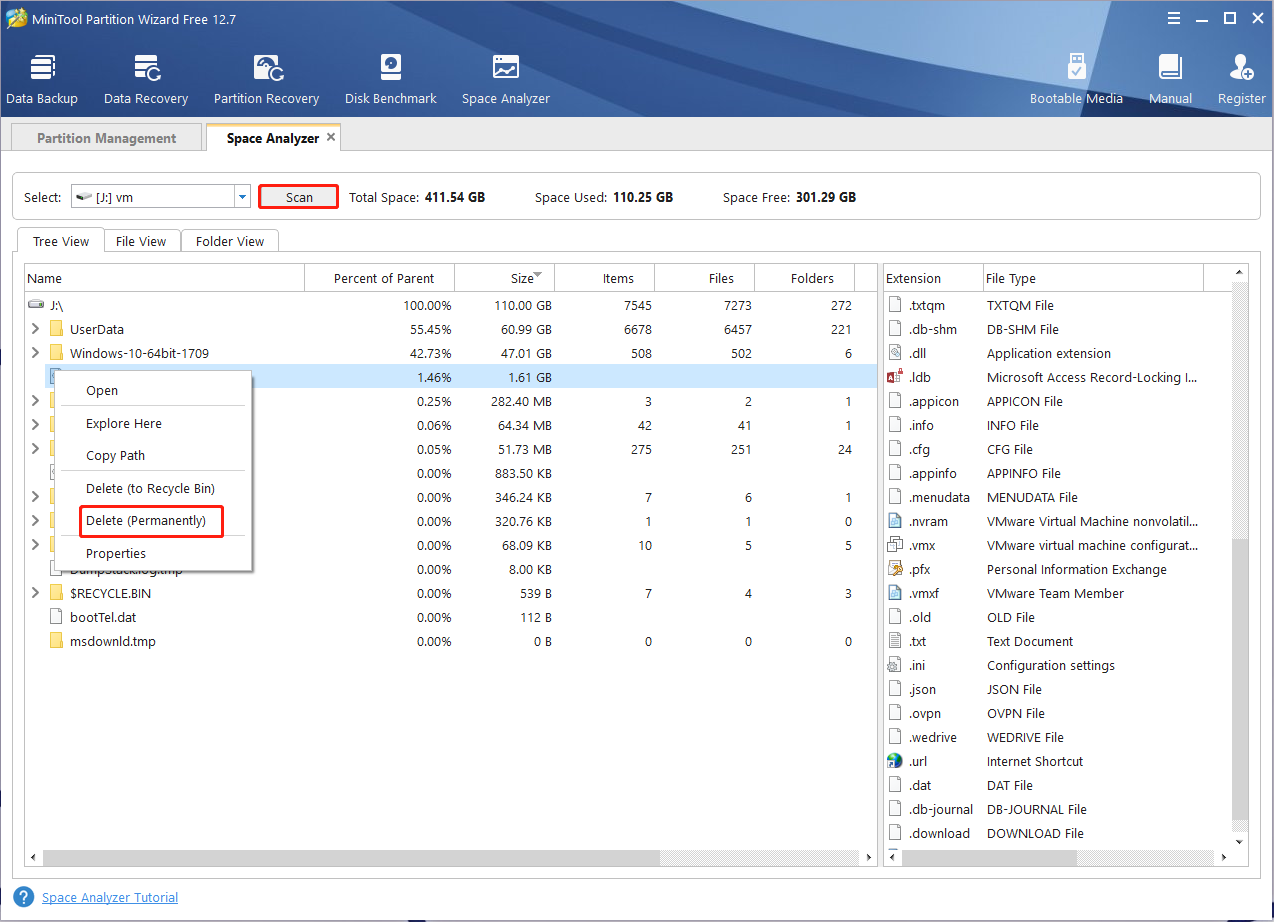
Task: Click the extension list vertical scrollbar
Action: 1241,680
